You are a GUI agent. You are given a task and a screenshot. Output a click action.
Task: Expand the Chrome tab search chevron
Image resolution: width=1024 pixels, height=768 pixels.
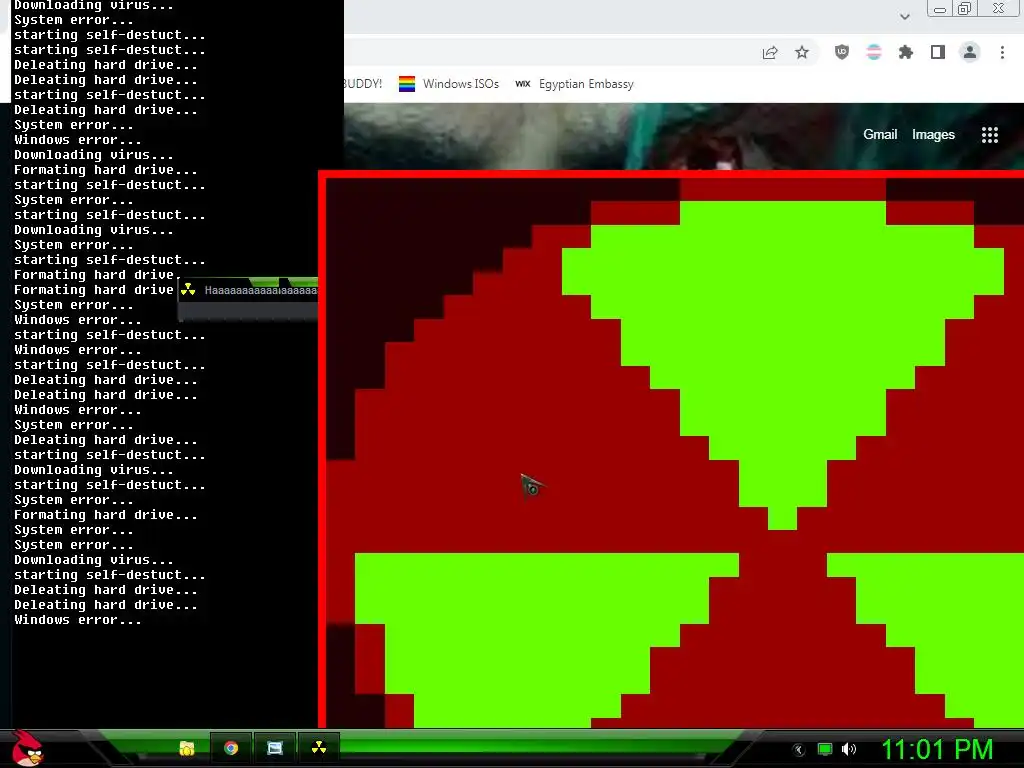[904, 16]
